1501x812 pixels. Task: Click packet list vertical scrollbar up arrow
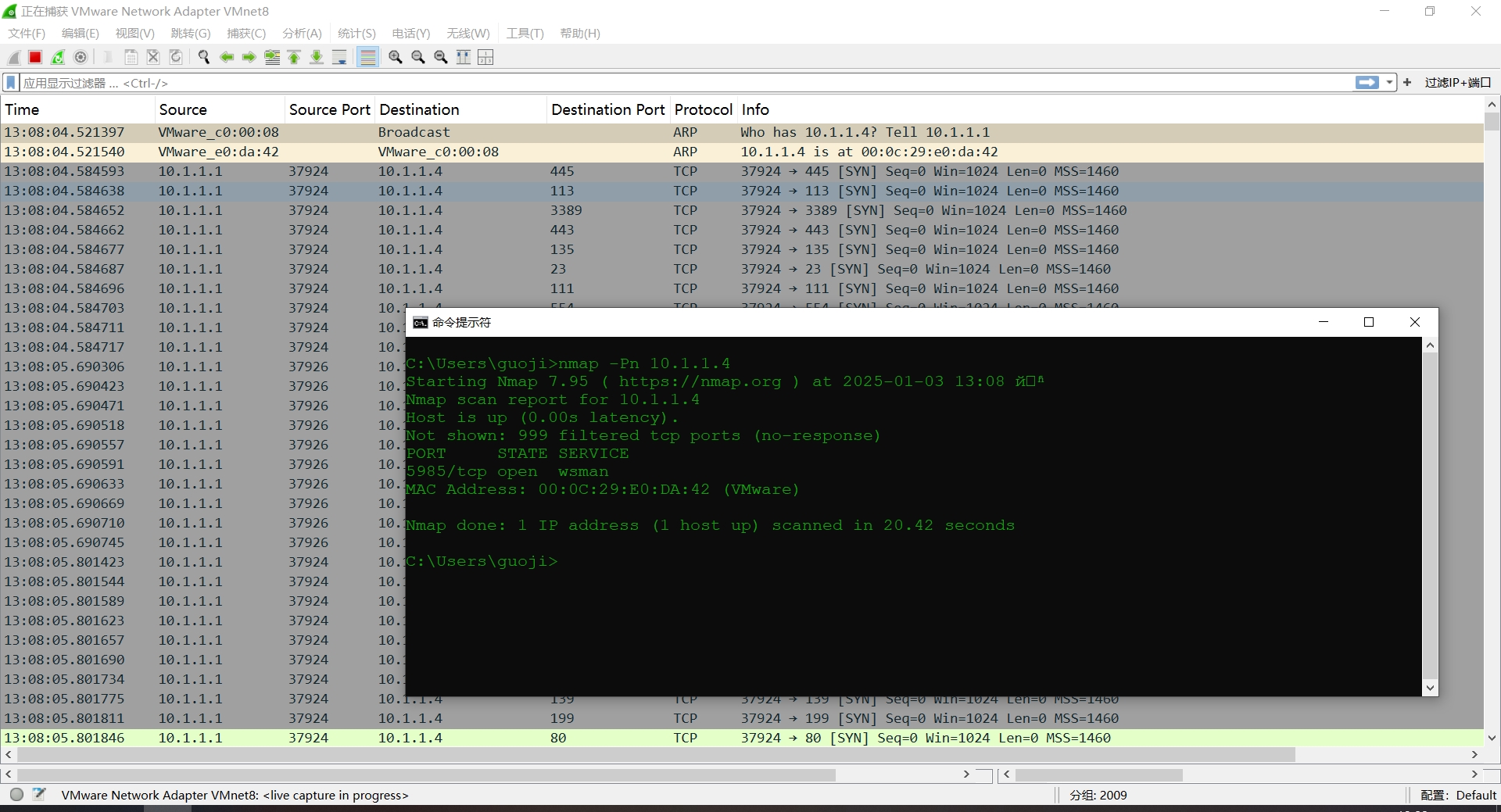1492,105
